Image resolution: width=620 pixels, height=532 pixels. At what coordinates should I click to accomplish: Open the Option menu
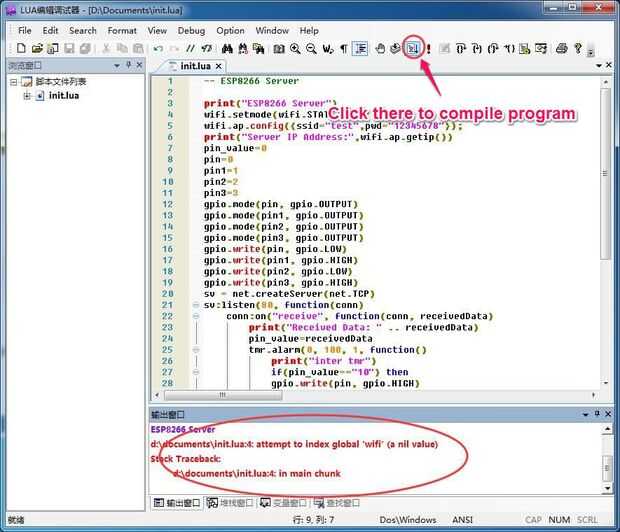coord(230,30)
